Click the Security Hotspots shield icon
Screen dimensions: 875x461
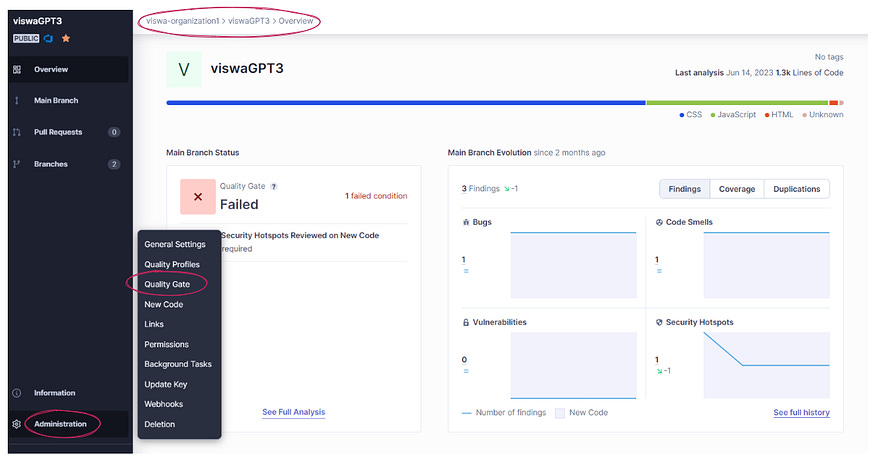659,323
